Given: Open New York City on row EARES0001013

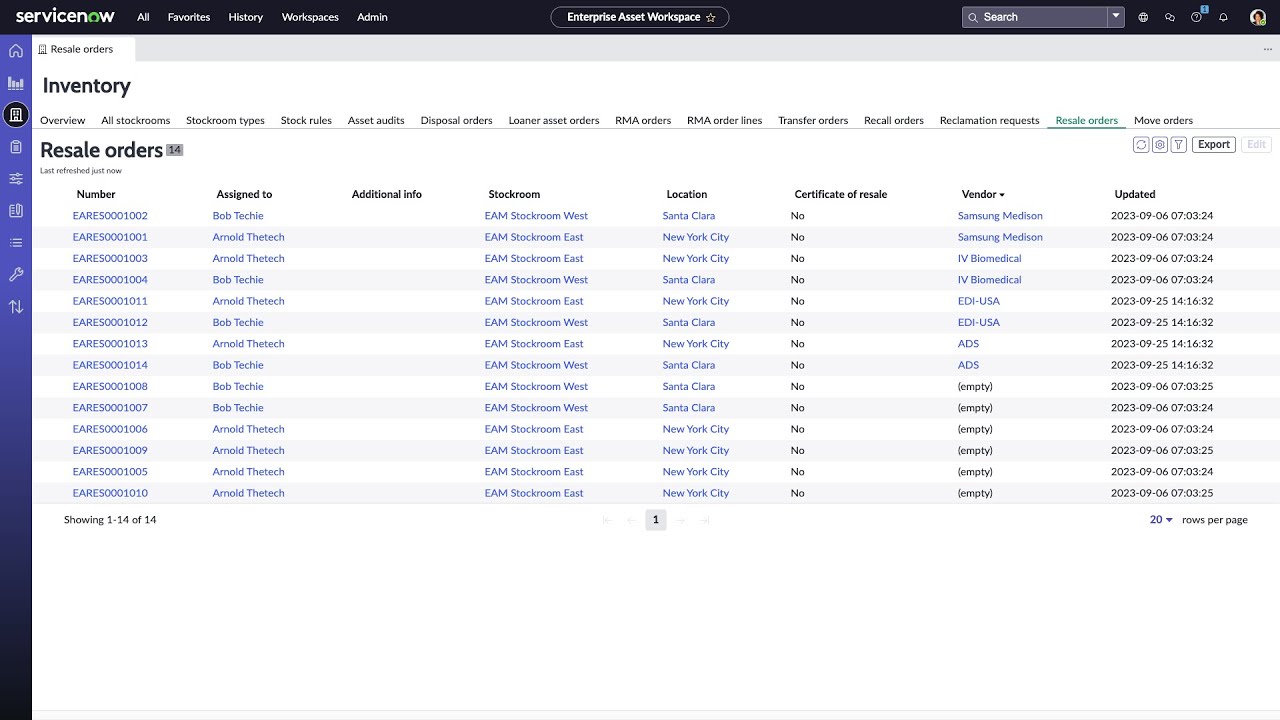Looking at the screenshot, I should (x=696, y=344).
